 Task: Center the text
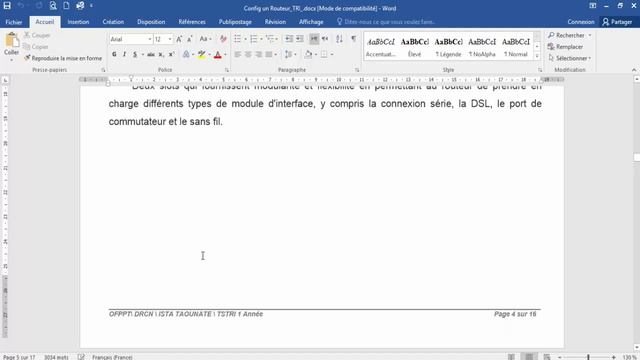click(248, 54)
